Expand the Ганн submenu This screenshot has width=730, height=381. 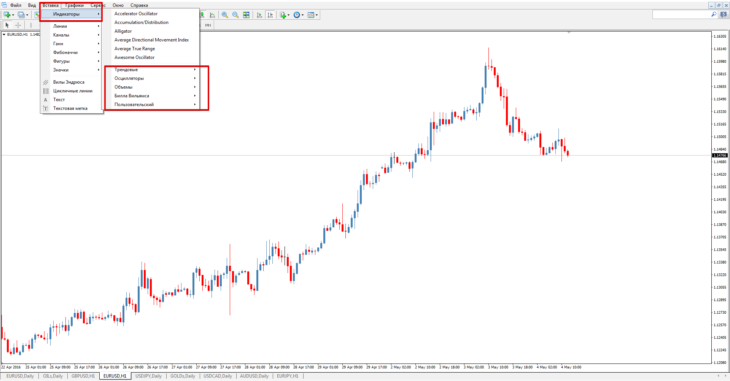71,44
